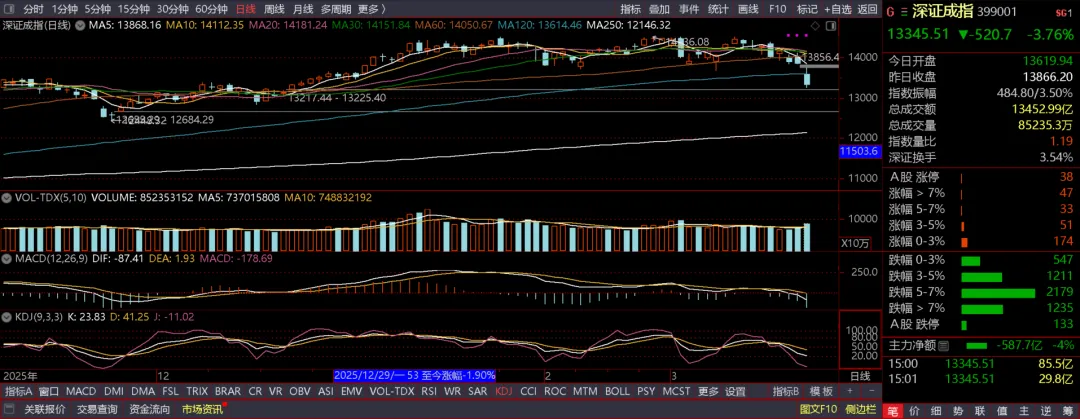Open the green list icon beside 深证成指
This screenshot has width=1080, height=419.
pyautogui.click(x=902, y=12)
